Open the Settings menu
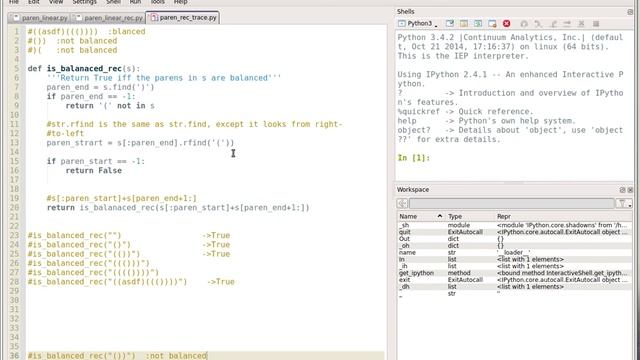 point(84,2)
